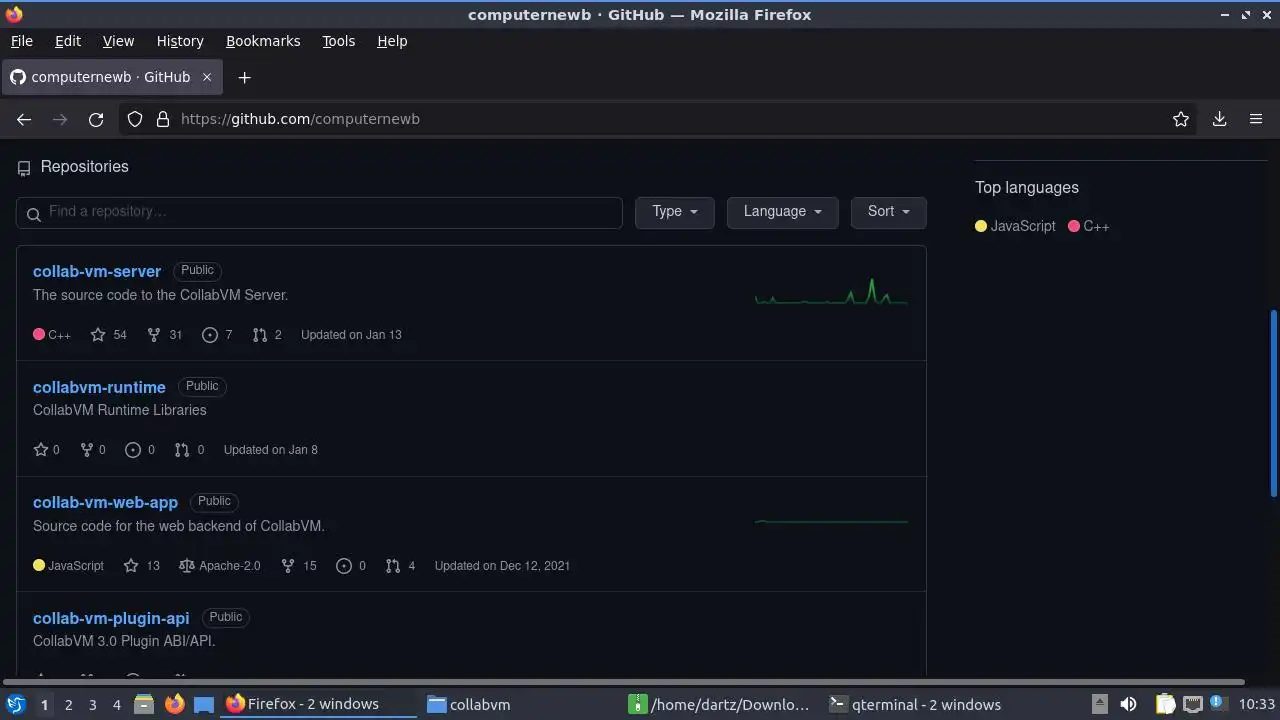The height and width of the screenshot is (720, 1280).
Task: Open the File menu
Action: point(21,41)
